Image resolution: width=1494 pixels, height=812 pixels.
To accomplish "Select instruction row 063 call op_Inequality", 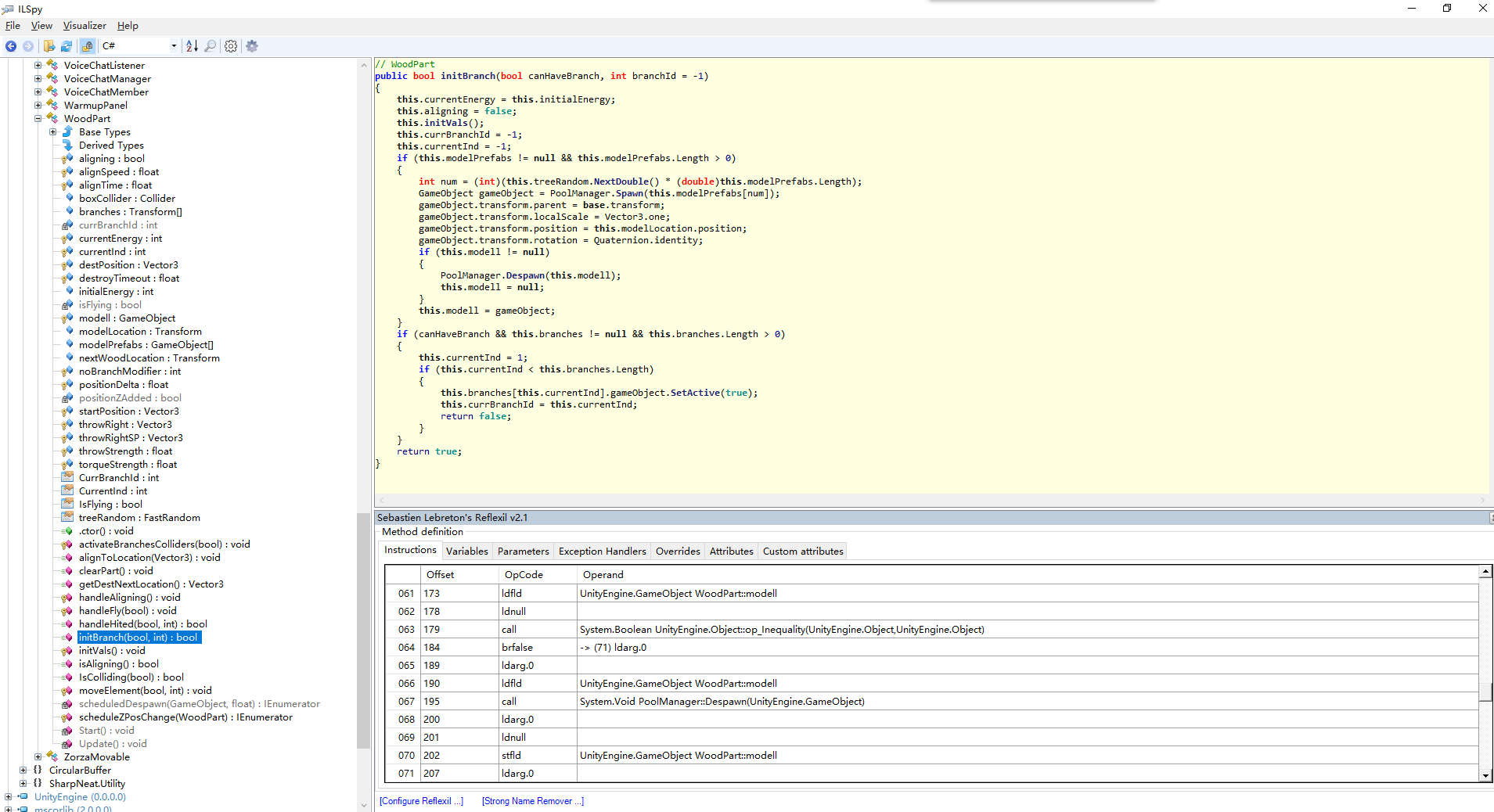I will tap(931, 630).
